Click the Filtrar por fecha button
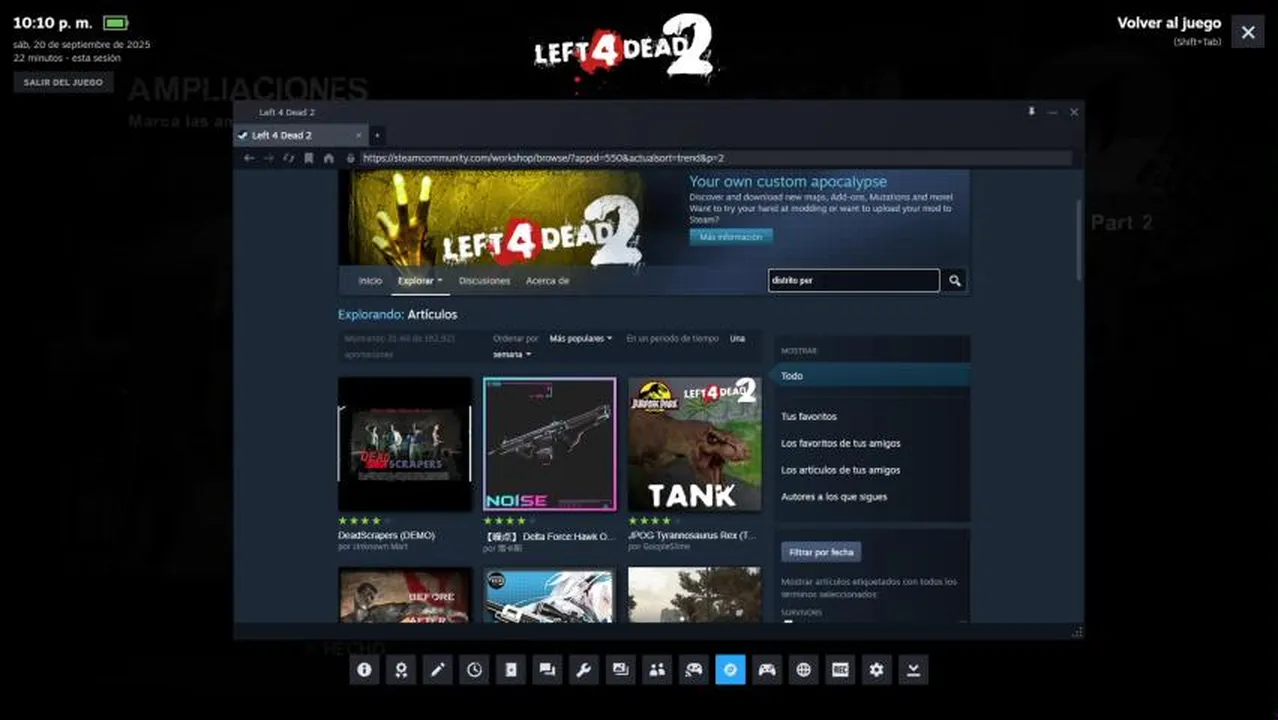The width and height of the screenshot is (1278, 720). coord(821,552)
